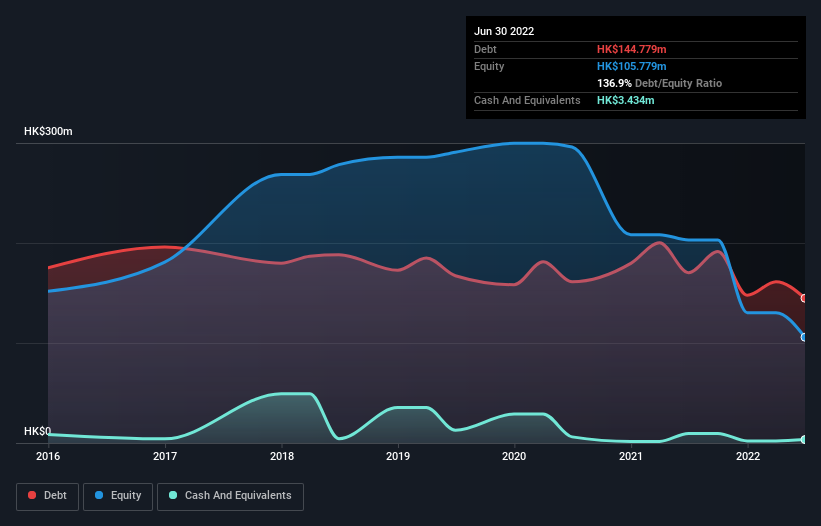This screenshot has height=526, width=821.
Task: Click the blue Equity legend dot
Action: 99,495
